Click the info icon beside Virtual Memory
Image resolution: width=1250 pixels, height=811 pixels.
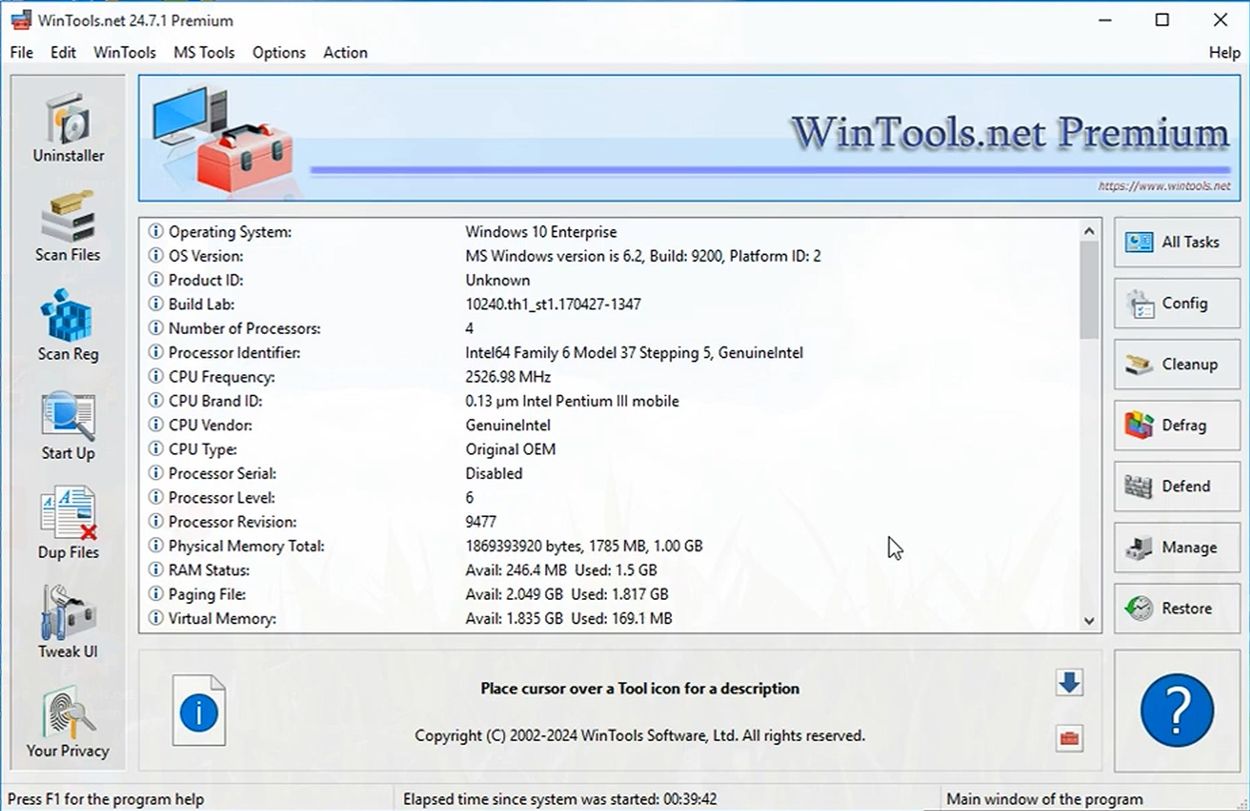[156, 618]
